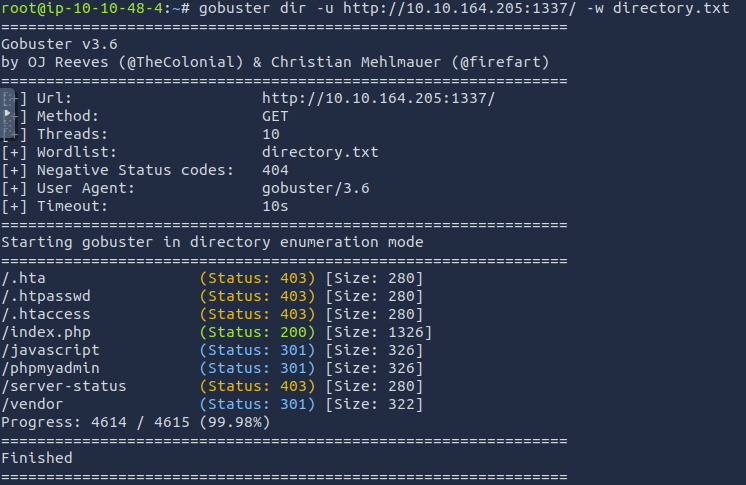
Task: Click the /phpmyadmin result entry
Action: point(50,368)
